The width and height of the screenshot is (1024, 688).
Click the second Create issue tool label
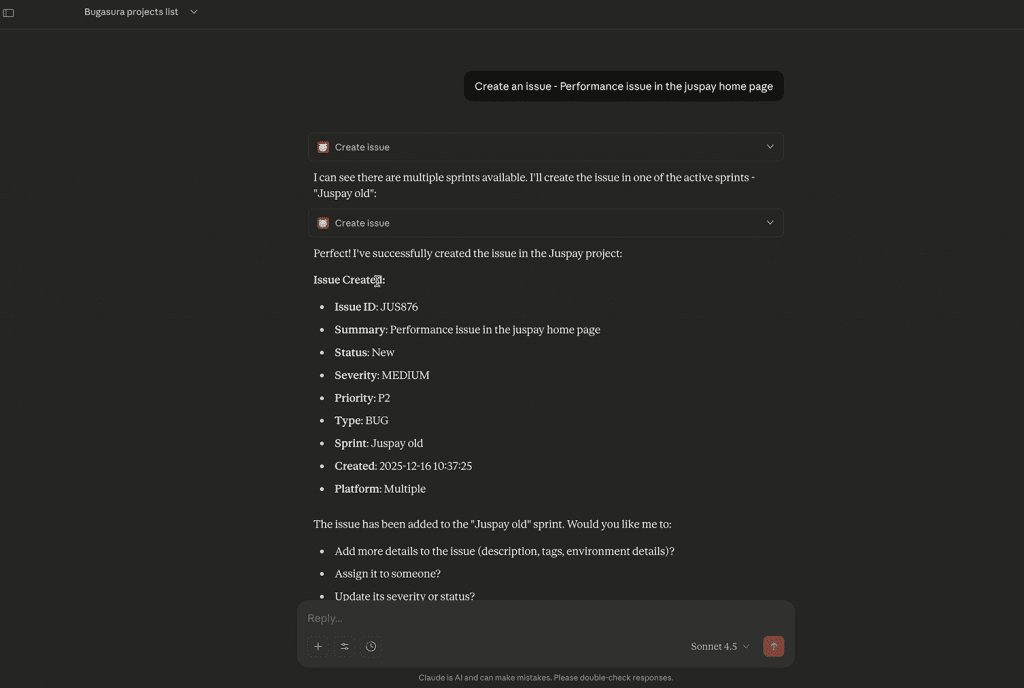coord(362,223)
